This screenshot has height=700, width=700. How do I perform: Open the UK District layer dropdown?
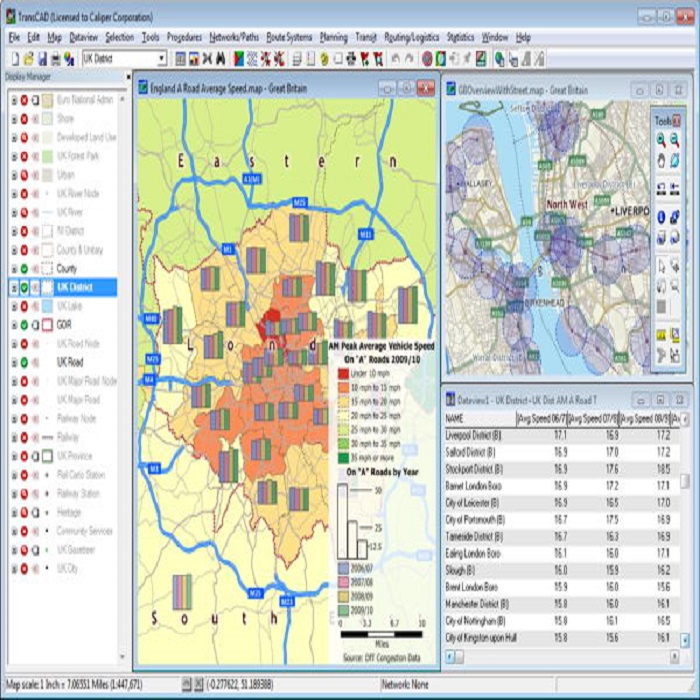(x=161, y=59)
